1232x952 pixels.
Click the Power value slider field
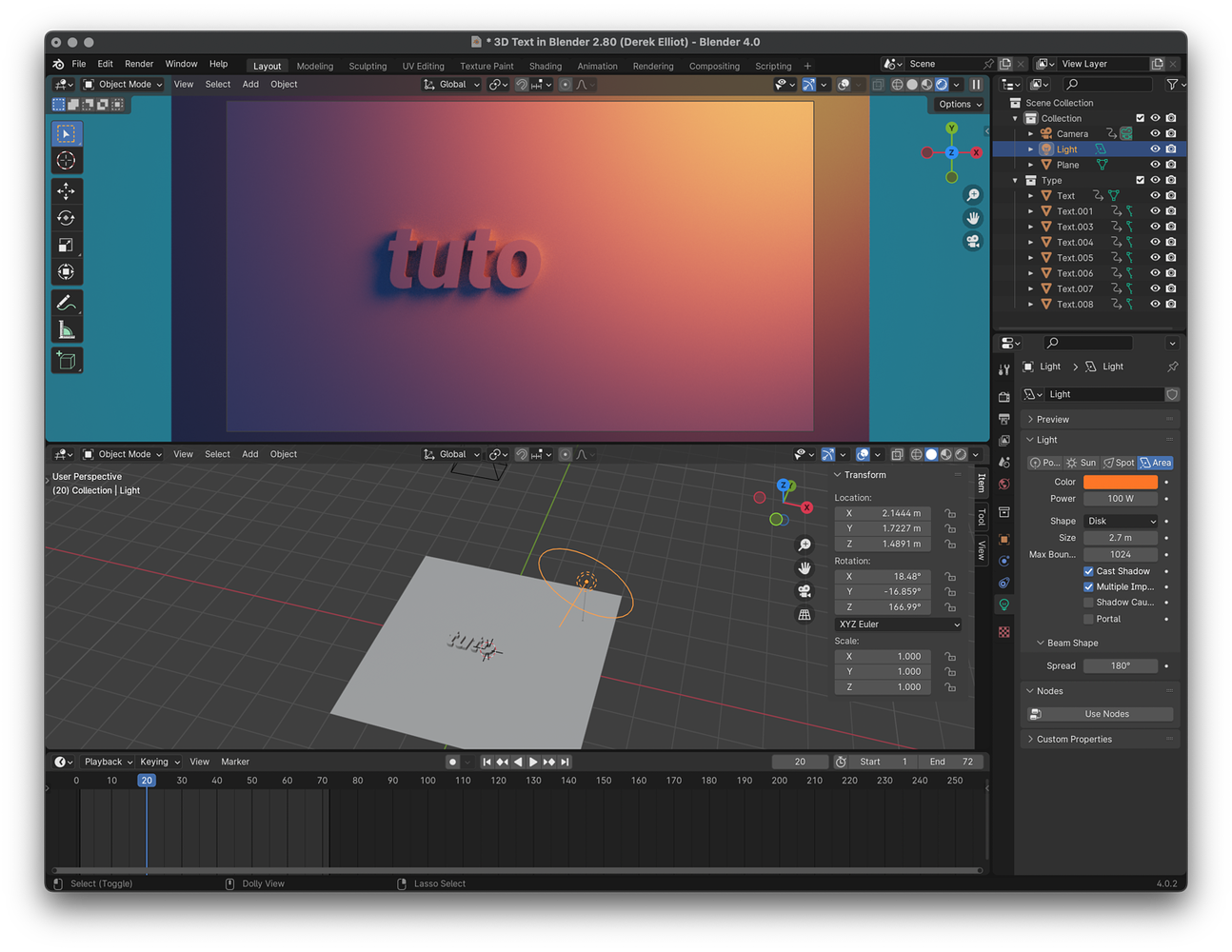[1121, 499]
